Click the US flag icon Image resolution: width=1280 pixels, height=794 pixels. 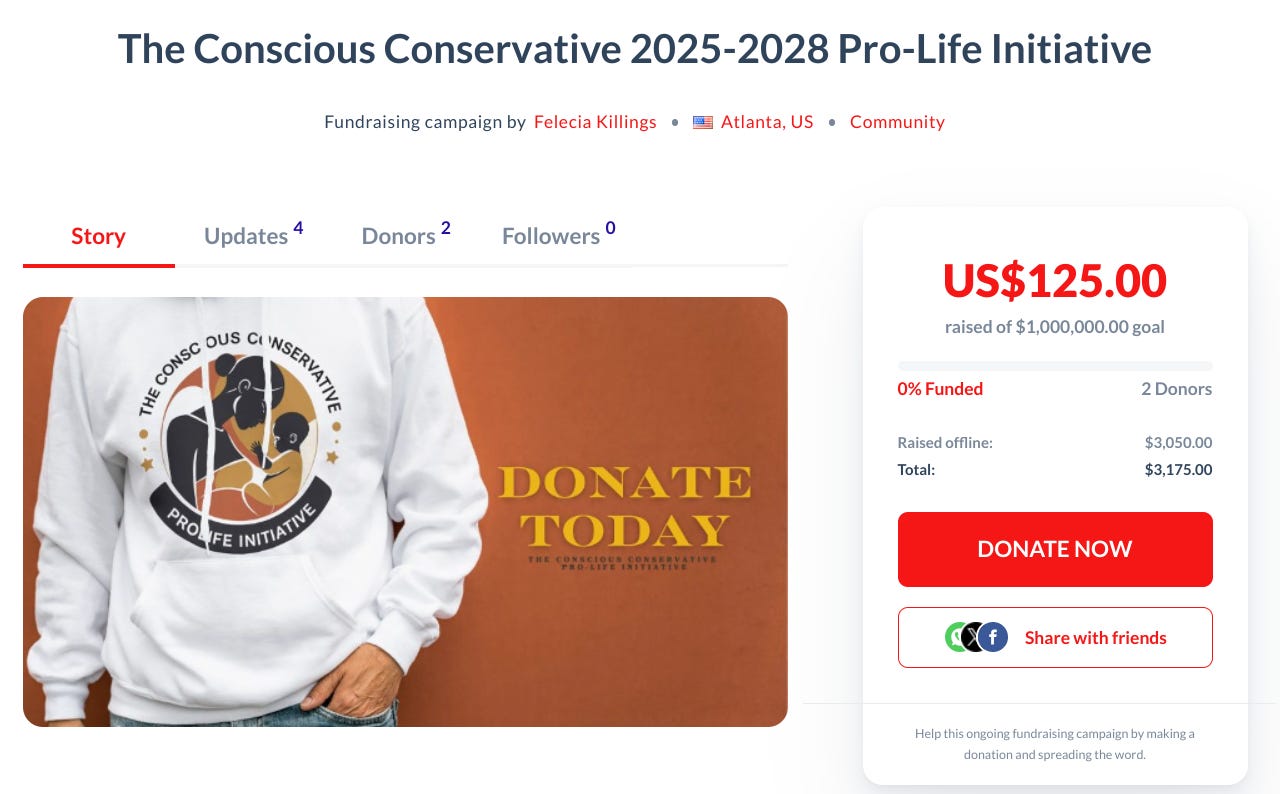click(703, 122)
